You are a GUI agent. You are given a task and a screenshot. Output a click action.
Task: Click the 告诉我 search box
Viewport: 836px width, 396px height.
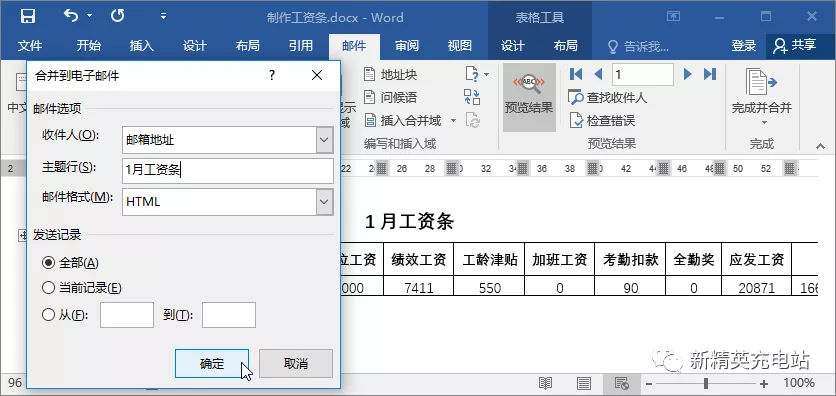[x=639, y=47]
